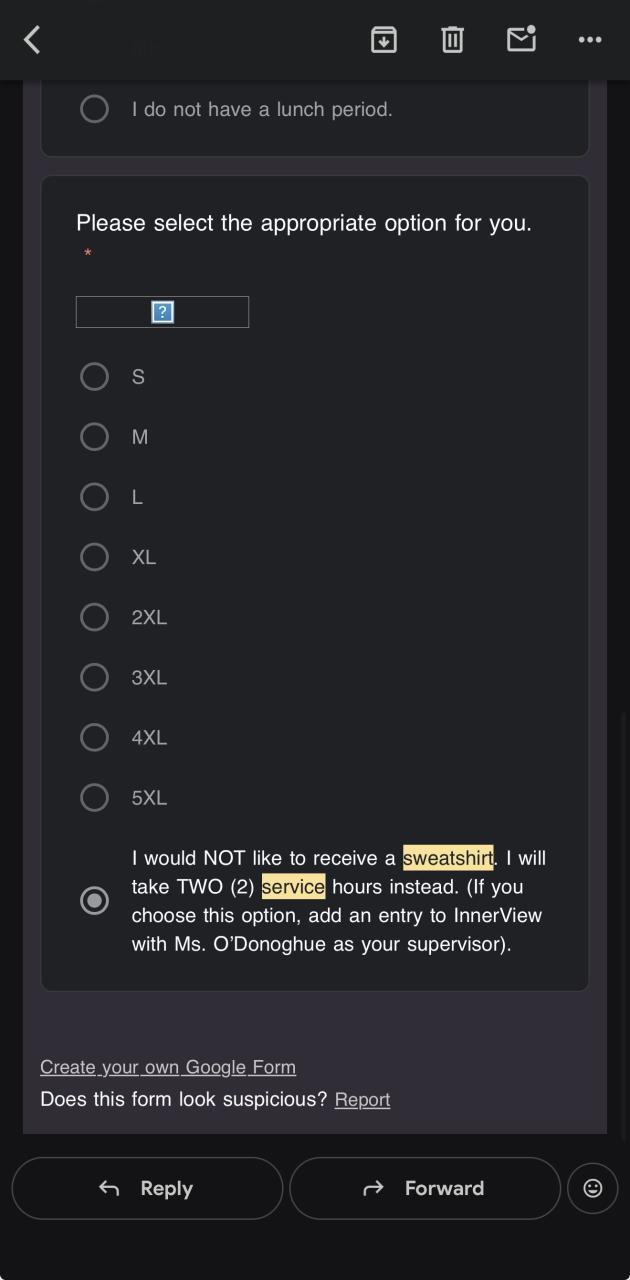Select the 2XL size option

pyautogui.click(x=94, y=617)
